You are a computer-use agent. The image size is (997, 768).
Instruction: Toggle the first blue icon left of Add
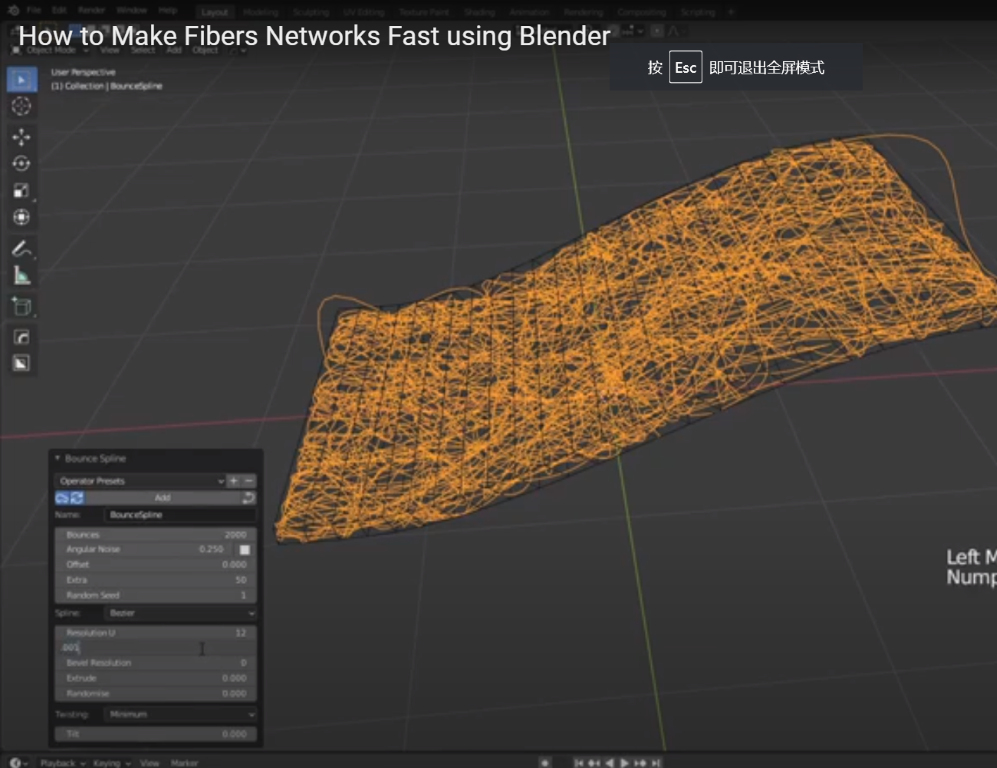coord(62,498)
